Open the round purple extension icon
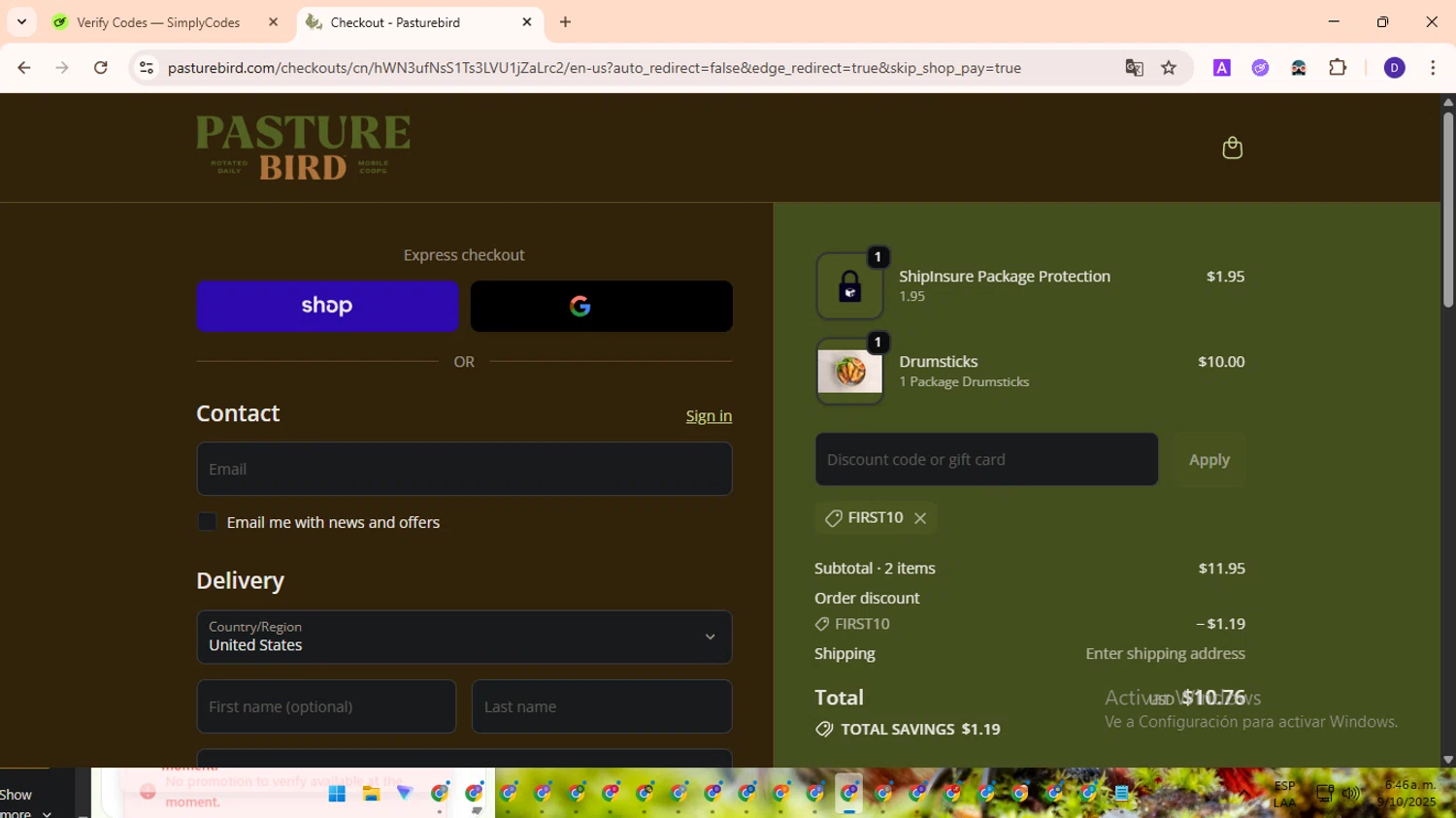This screenshot has width=1456, height=818. [x=1260, y=68]
